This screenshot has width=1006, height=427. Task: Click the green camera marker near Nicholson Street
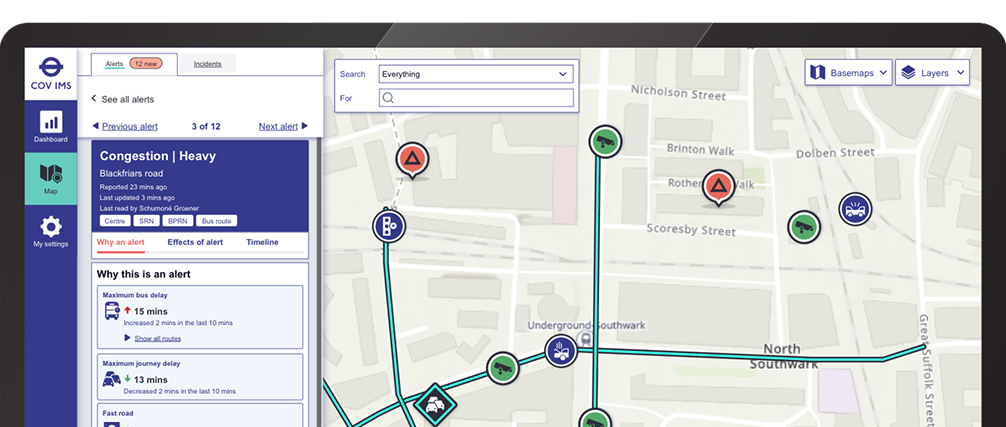(x=603, y=141)
